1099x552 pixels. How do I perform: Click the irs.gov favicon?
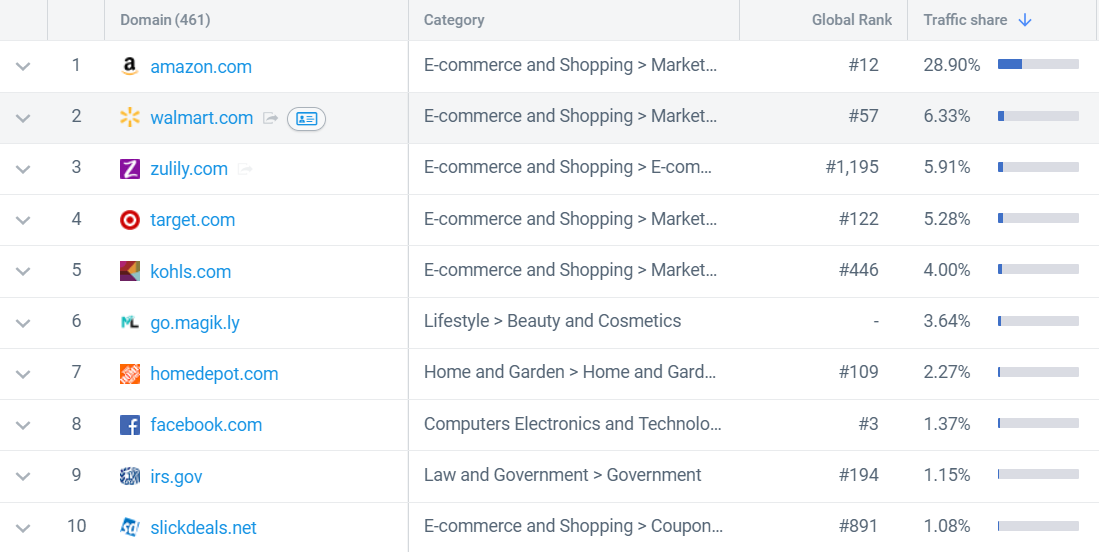click(130, 476)
